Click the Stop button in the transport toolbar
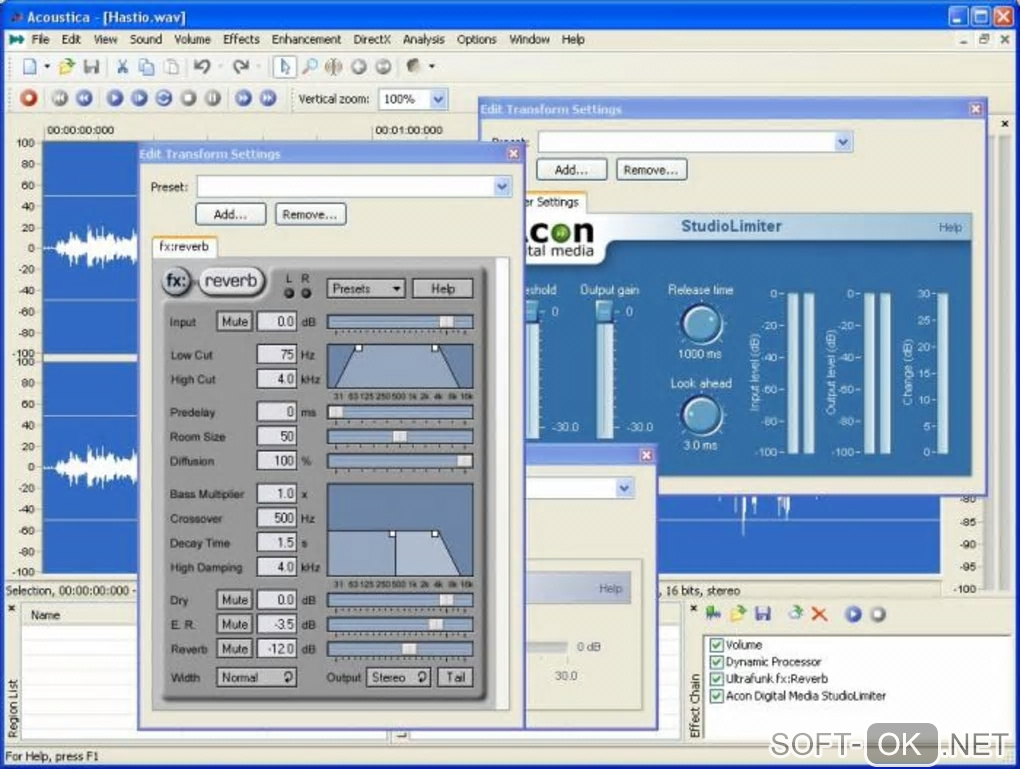Image resolution: width=1020 pixels, height=769 pixels. tap(189, 98)
